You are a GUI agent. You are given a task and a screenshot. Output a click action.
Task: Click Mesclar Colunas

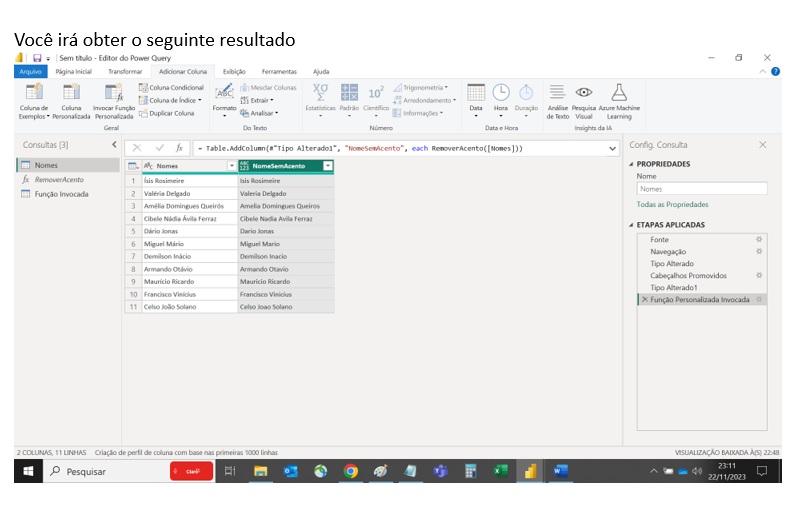click(x=268, y=88)
